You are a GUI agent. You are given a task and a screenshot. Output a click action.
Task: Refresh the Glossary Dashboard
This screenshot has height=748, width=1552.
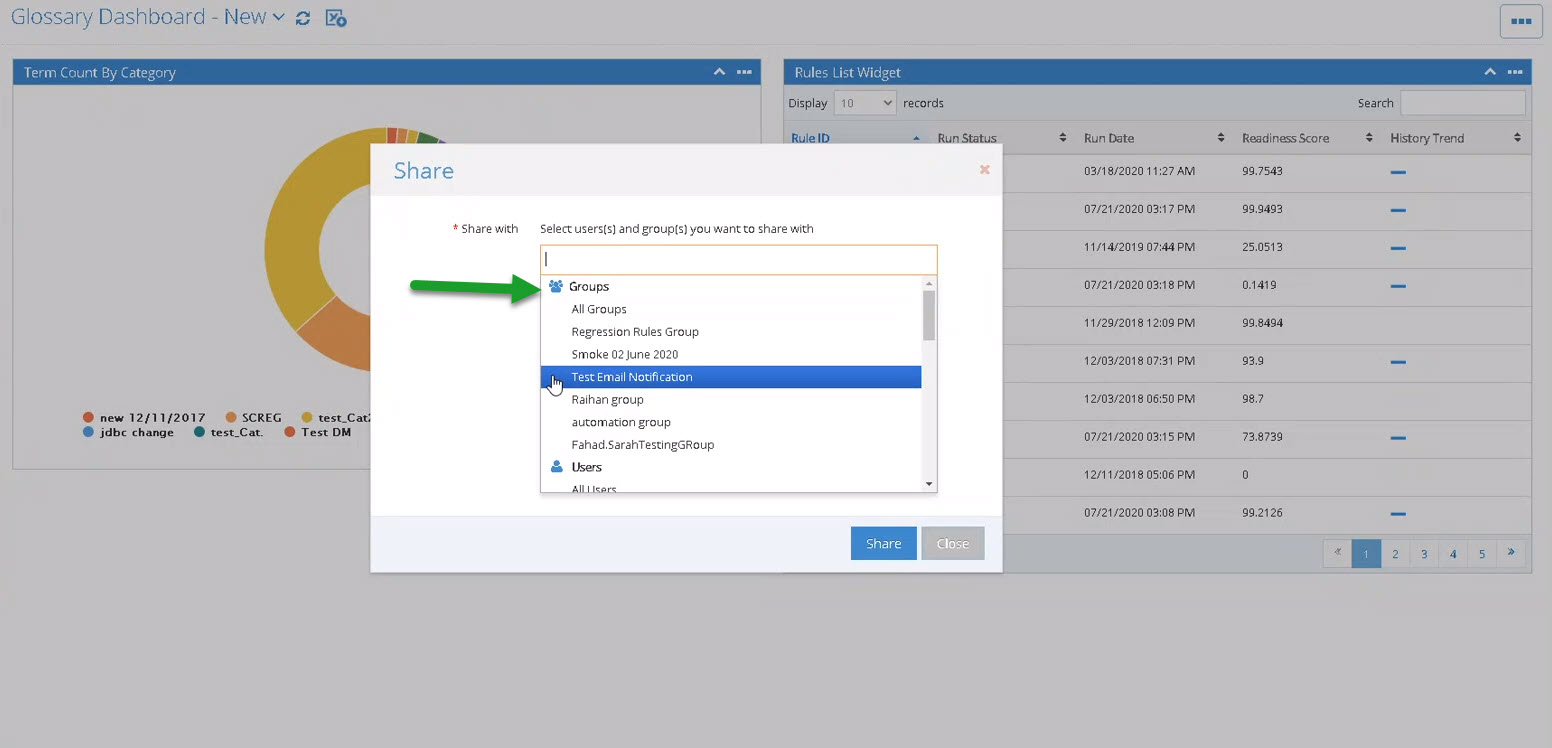coord(303,17)
